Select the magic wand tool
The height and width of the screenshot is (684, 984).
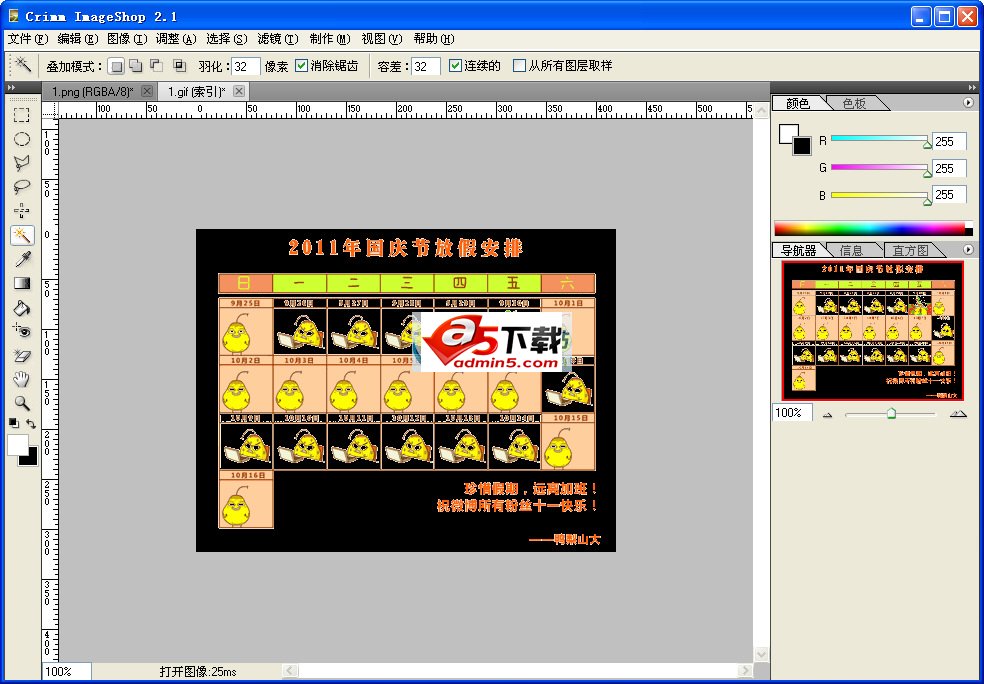22,236
